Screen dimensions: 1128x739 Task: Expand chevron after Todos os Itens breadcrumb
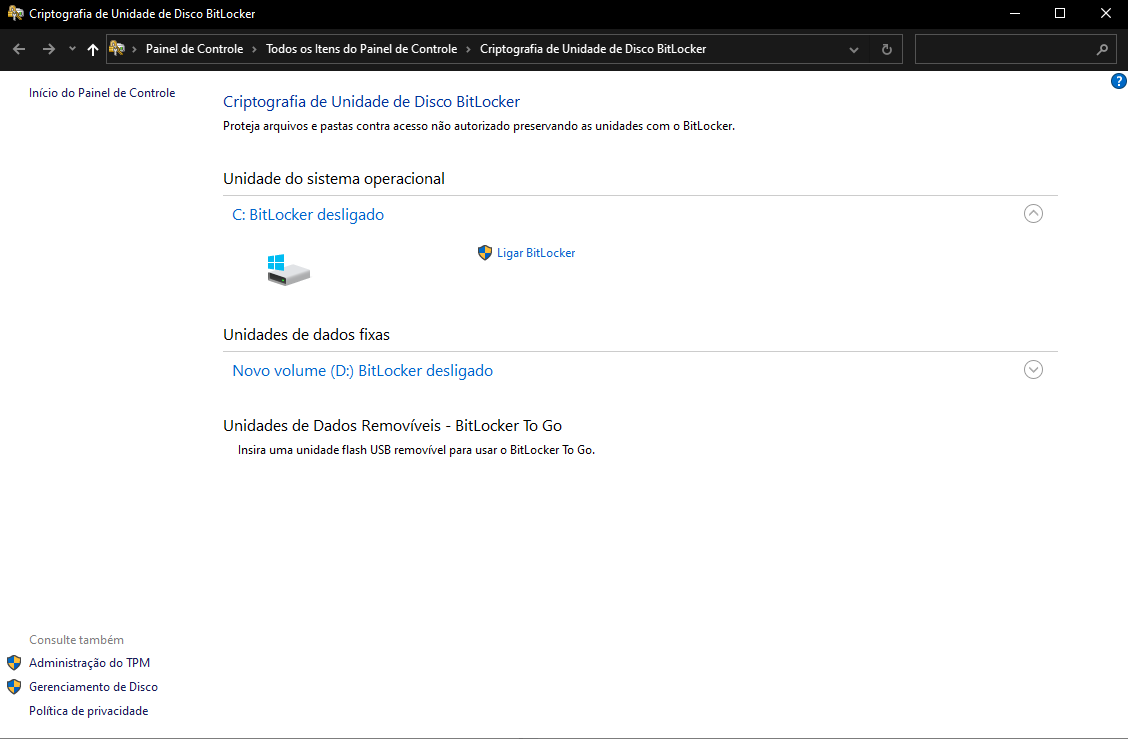click(x=468, y=49)
